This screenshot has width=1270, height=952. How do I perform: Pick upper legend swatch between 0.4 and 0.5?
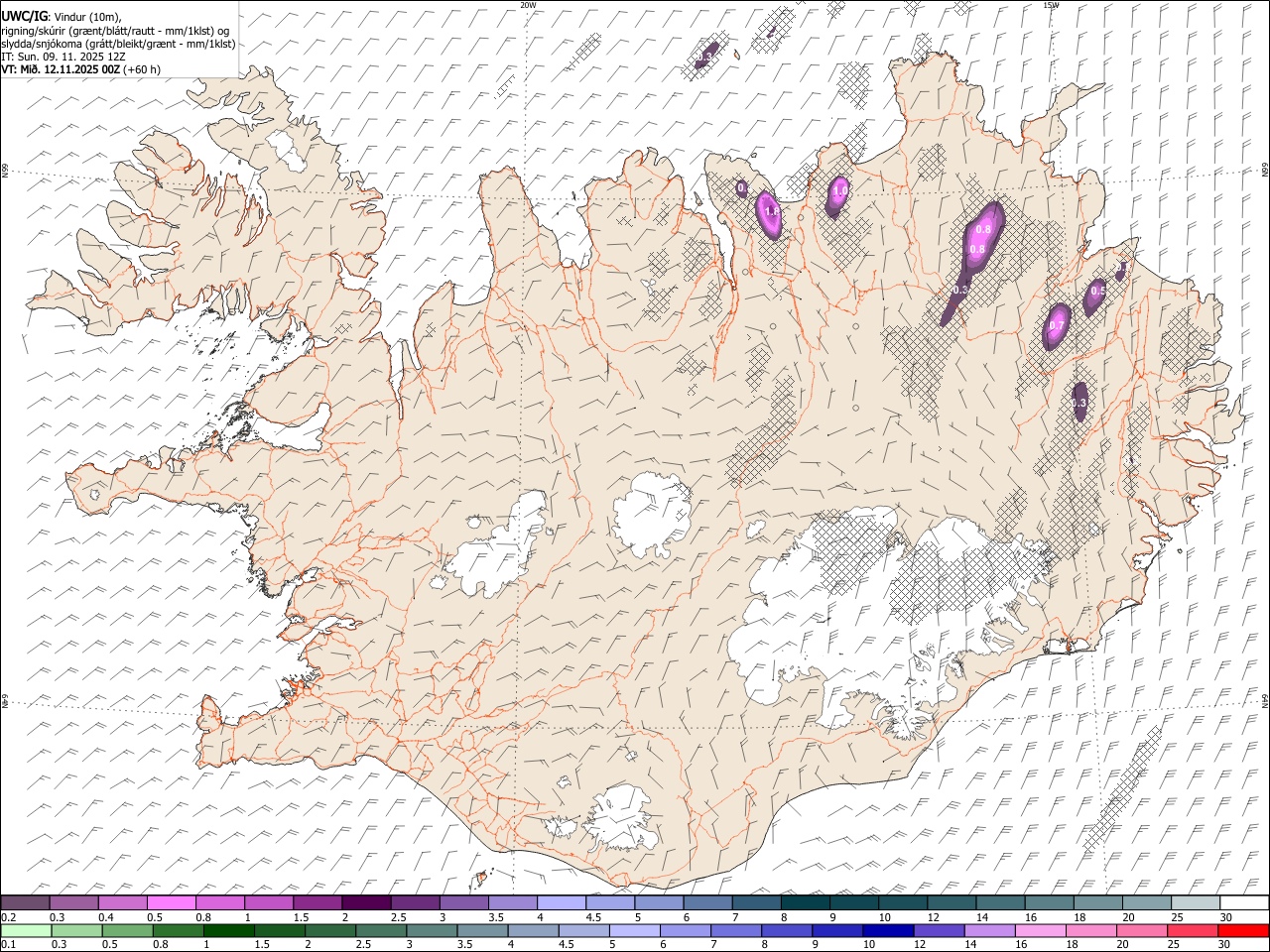pyautogui.click(x=123, y=902)
